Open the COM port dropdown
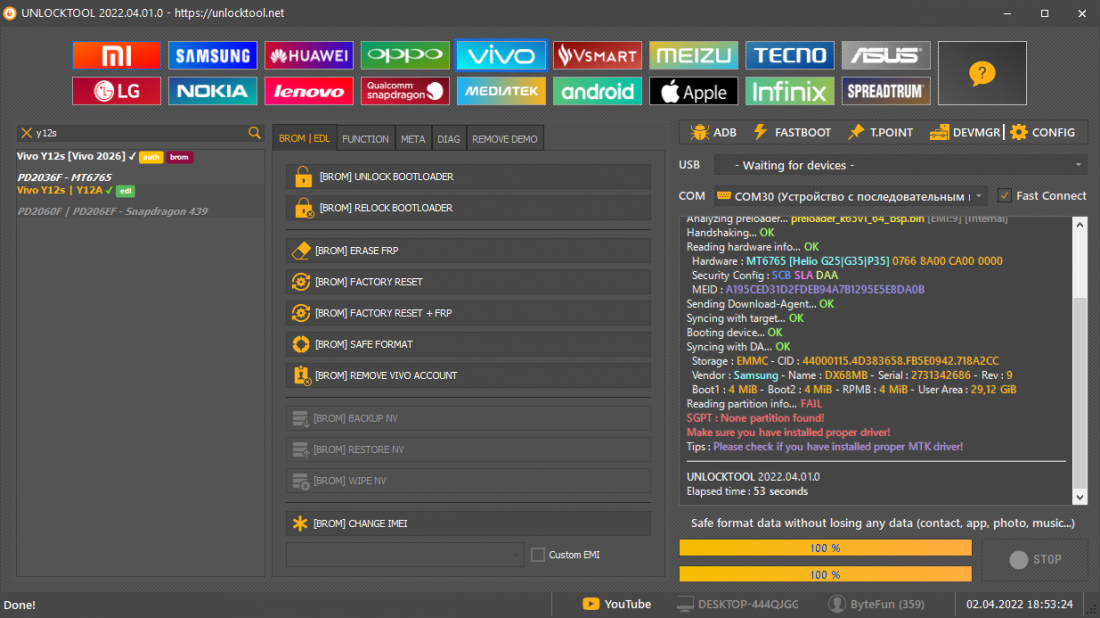 (x=850, y=196)
